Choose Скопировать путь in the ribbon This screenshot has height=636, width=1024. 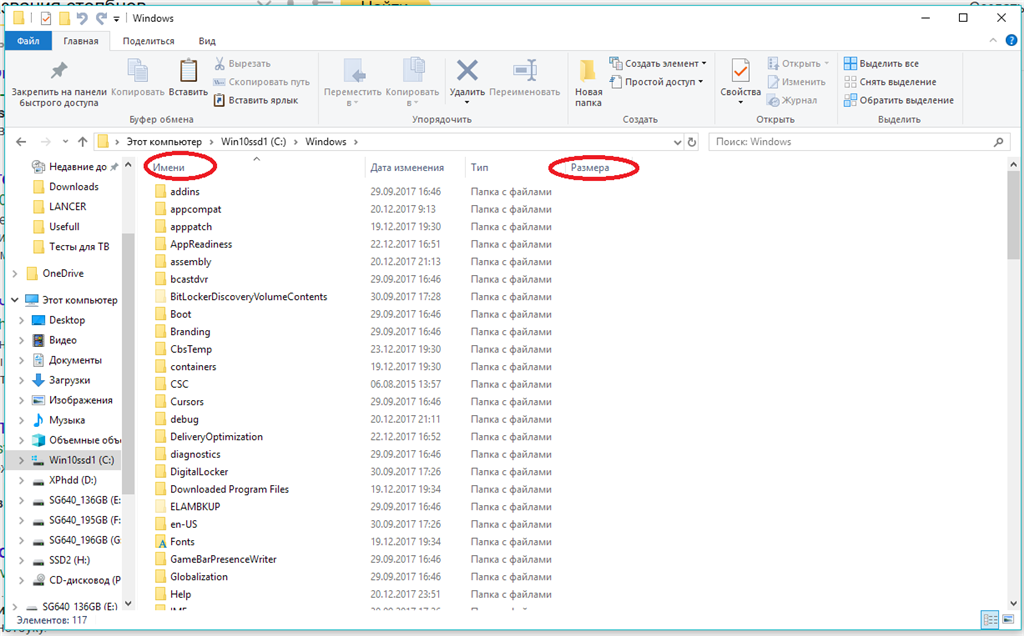pyautogui.click(x=261, y=82)
